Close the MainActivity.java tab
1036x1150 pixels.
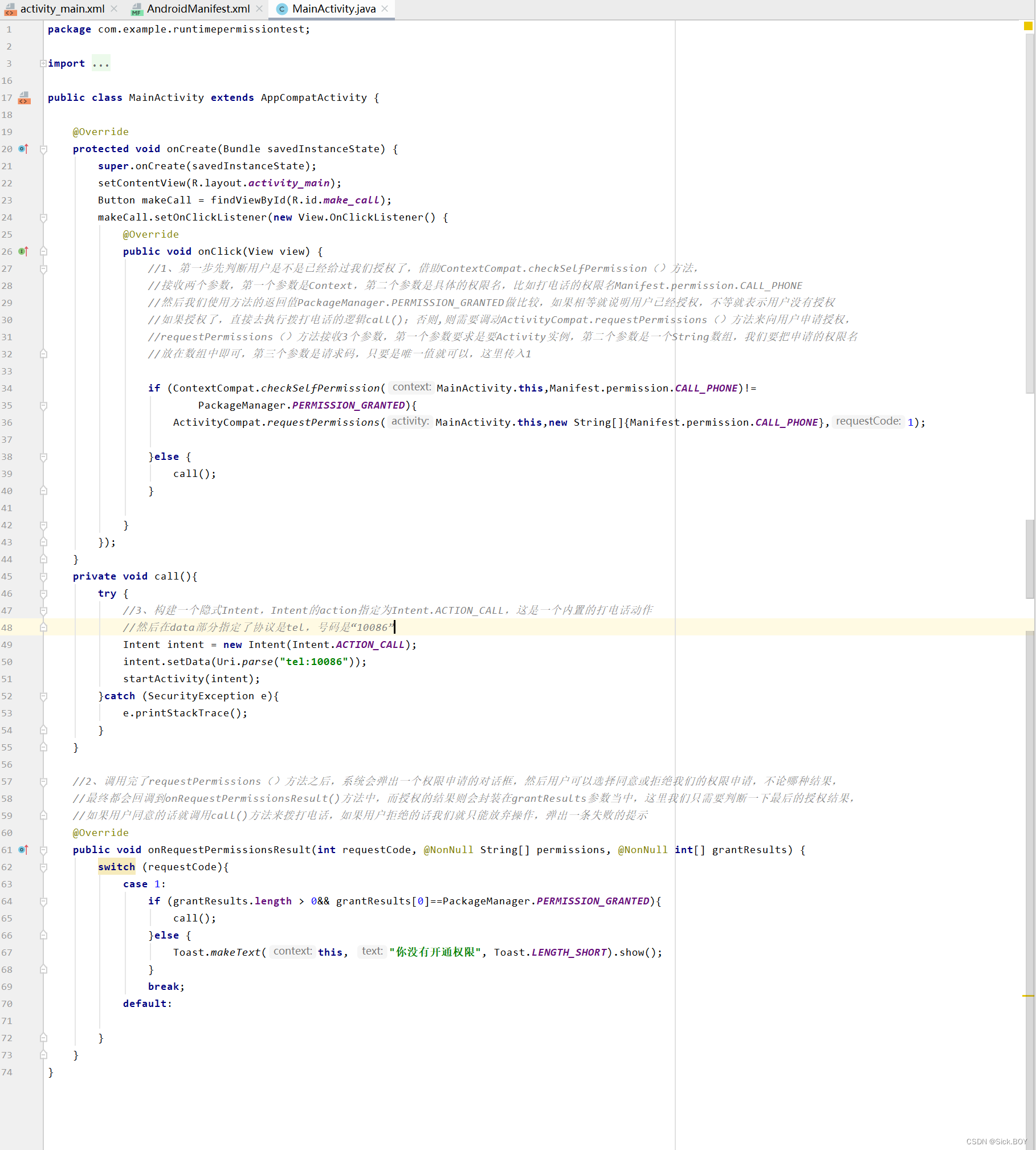pyautogui.click(x=385, y=9)
